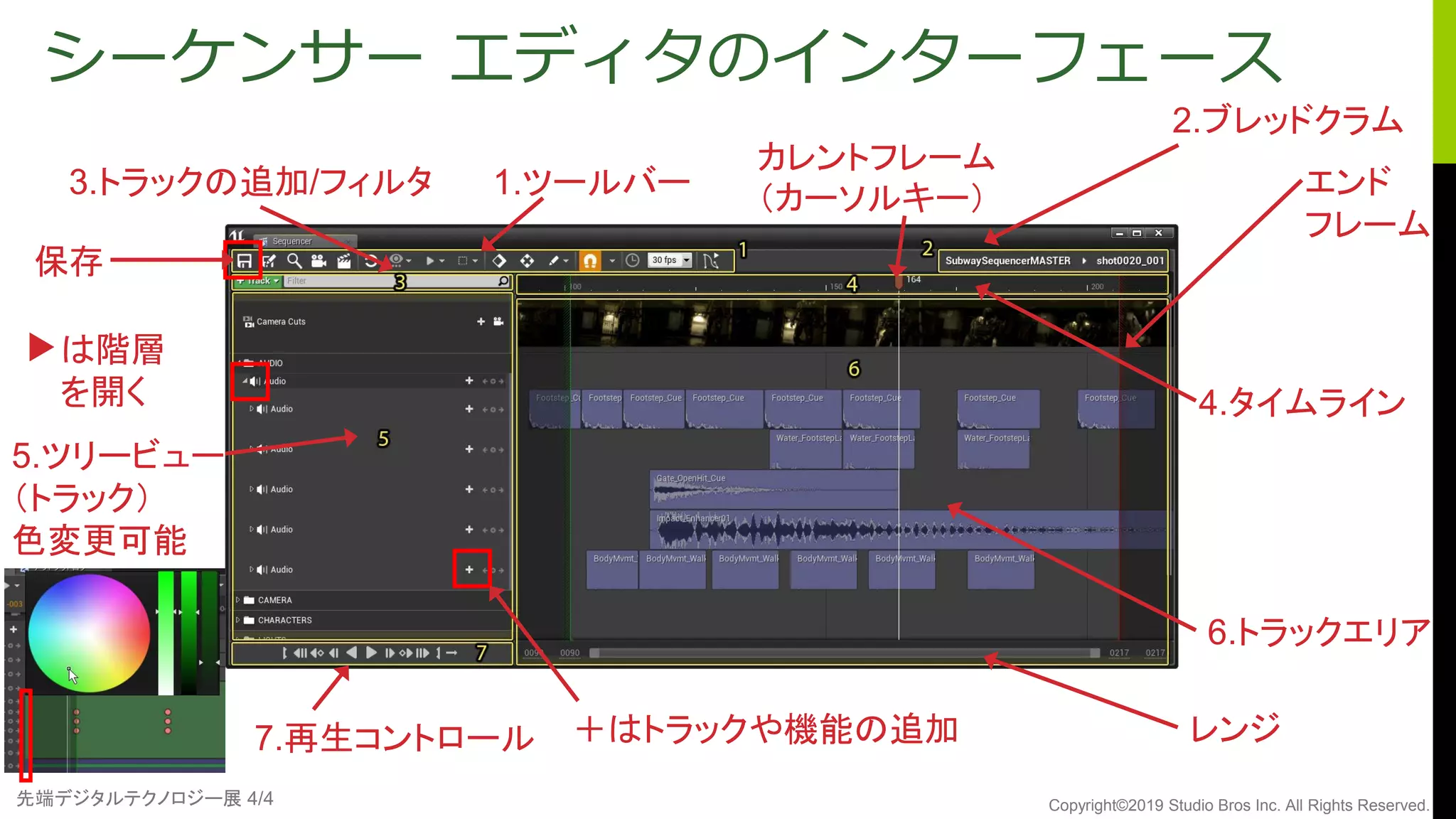
Task: Open the Render Movie clapperboard icon
Action: [344, 261]
